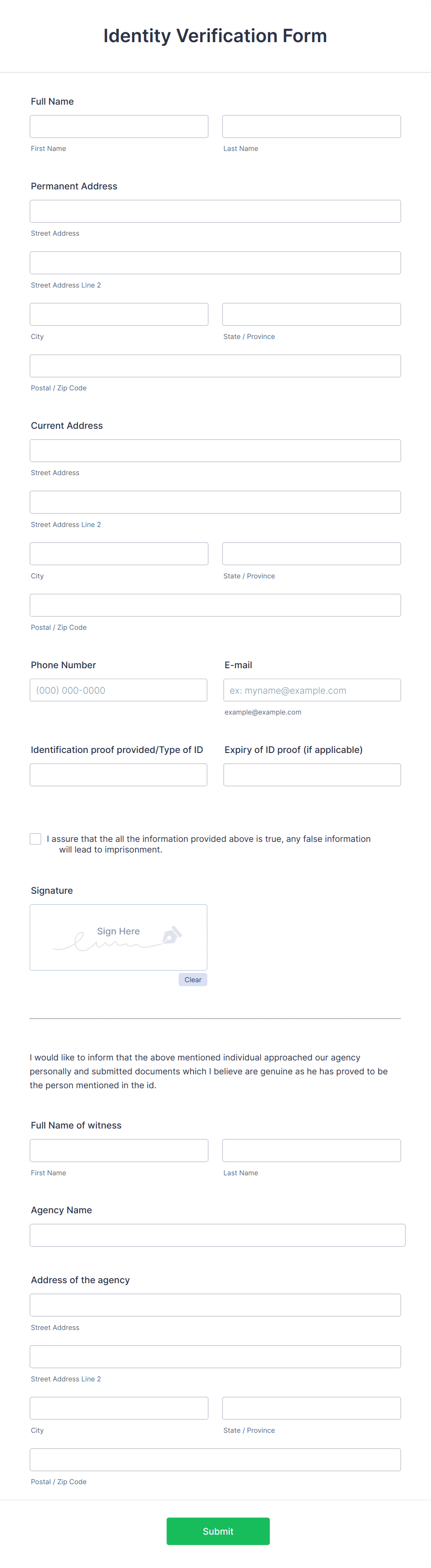Click the Current Address Street Address field
Image resolution: width=431 pixels, height=1568 pixels.
point(215,451)
